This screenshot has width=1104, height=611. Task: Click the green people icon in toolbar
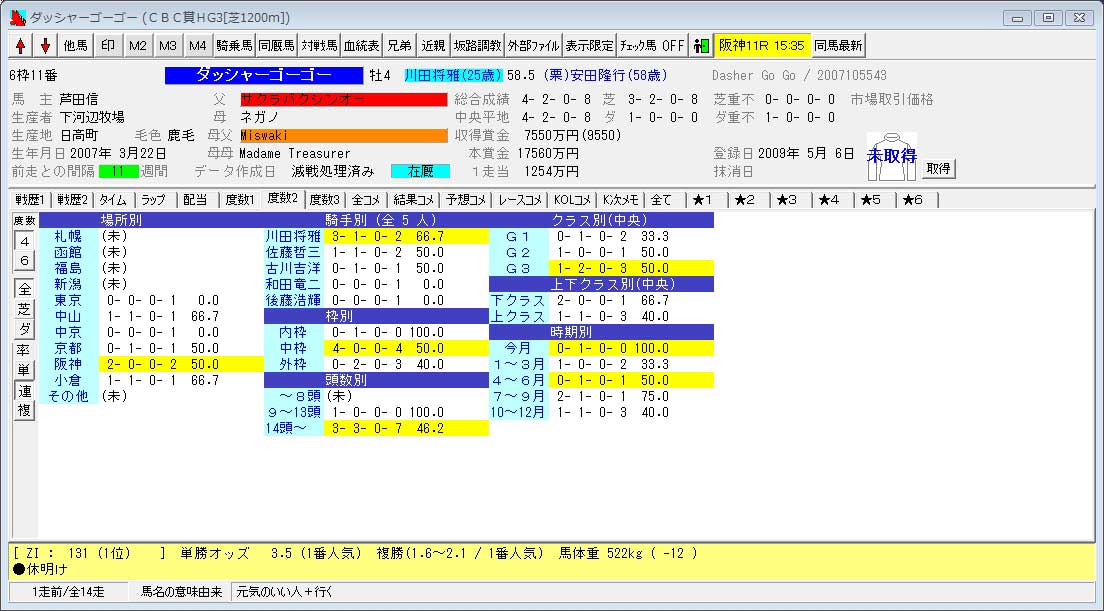click(x=701, y=45)
